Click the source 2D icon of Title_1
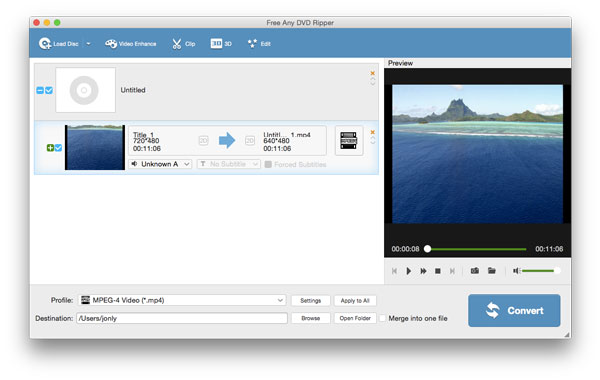The height and width of the screenshot is (380, 600). tap(203, 140)
